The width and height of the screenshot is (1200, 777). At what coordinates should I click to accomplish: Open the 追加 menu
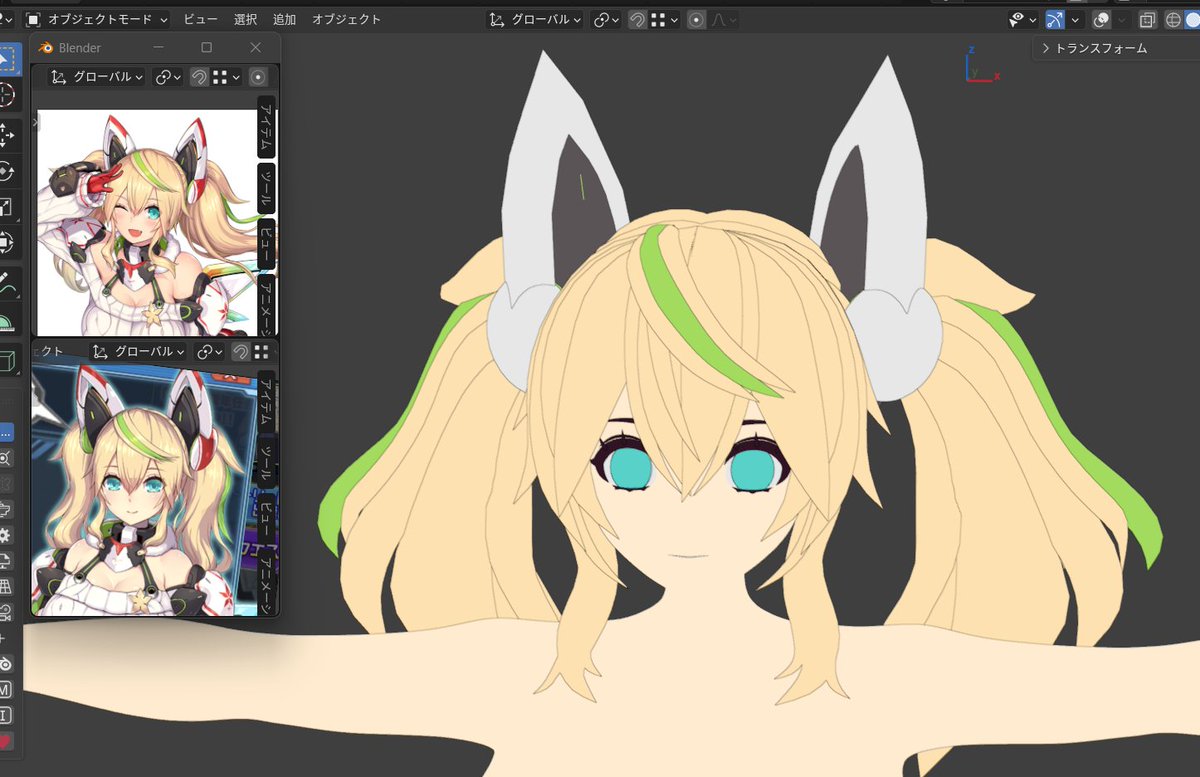pyautogui.click(x=284, y=19)
